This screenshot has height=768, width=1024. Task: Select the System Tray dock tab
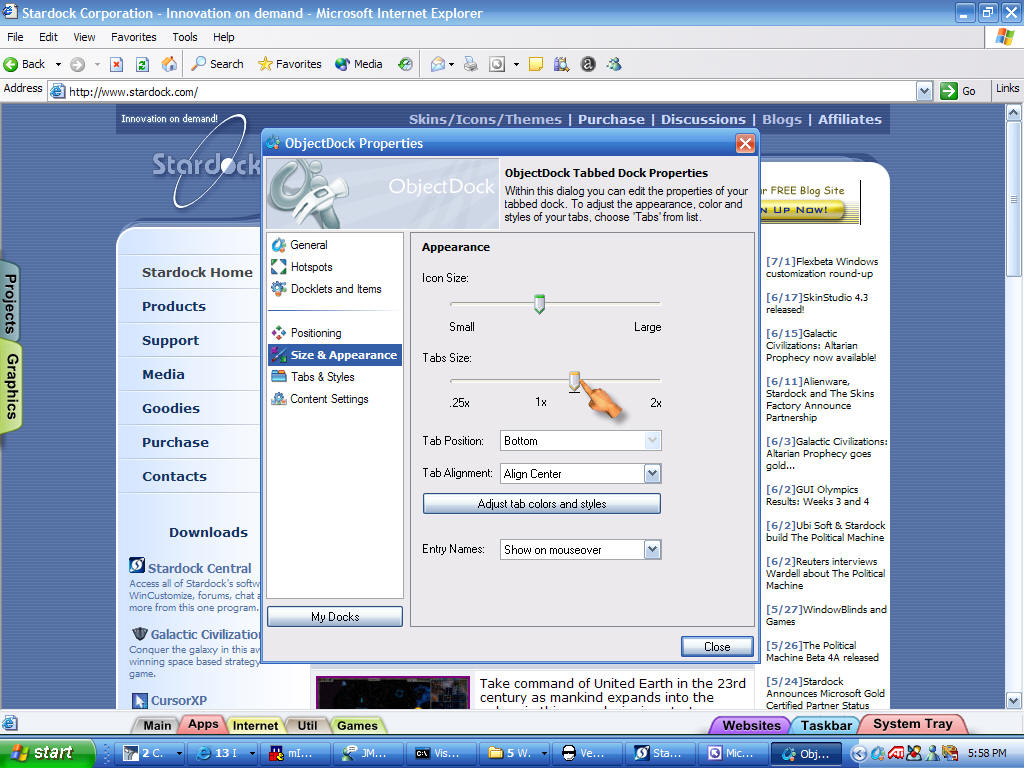click(x=912, y=724)
